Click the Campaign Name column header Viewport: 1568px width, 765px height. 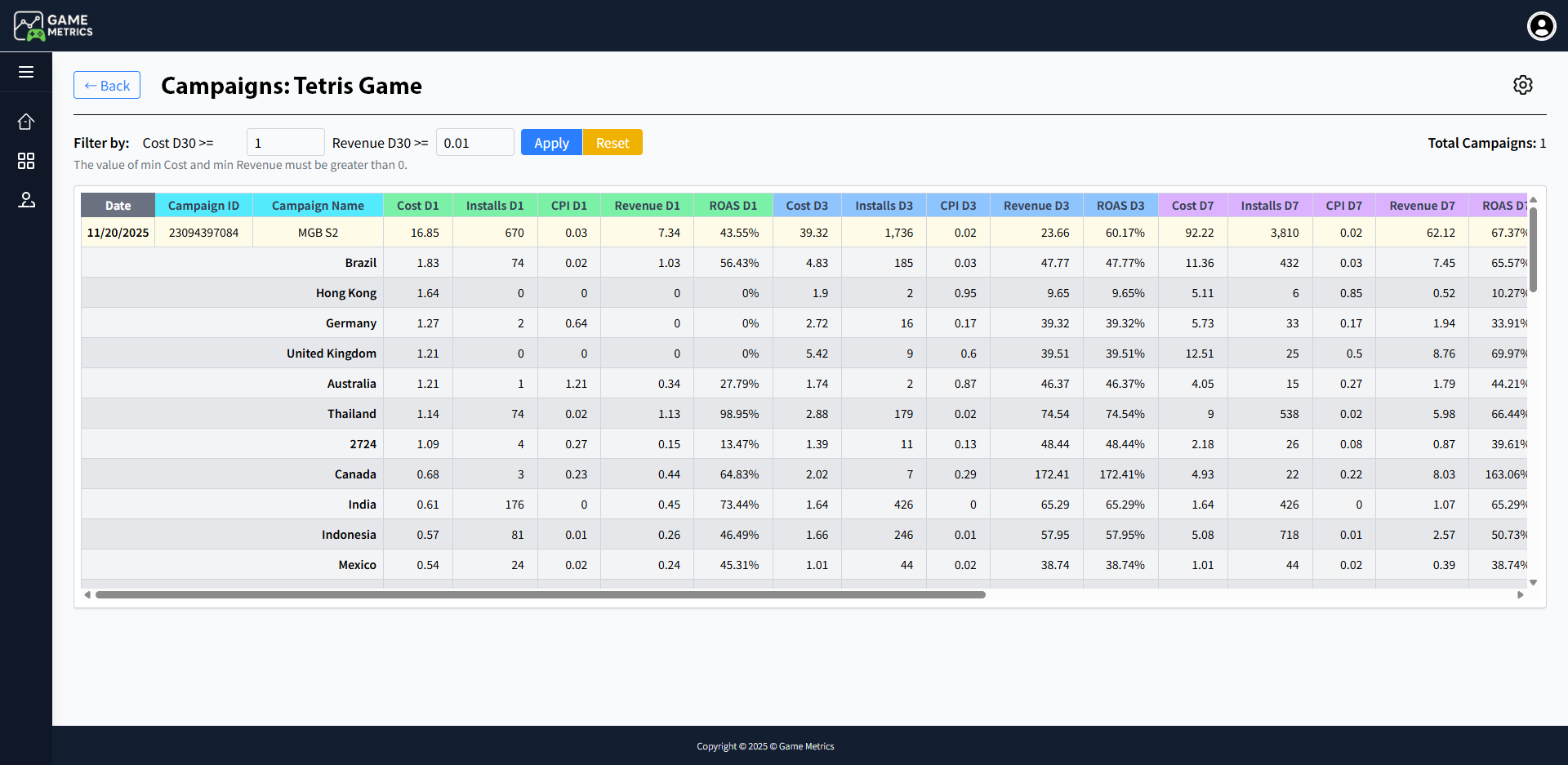click(x=318, y=206)
